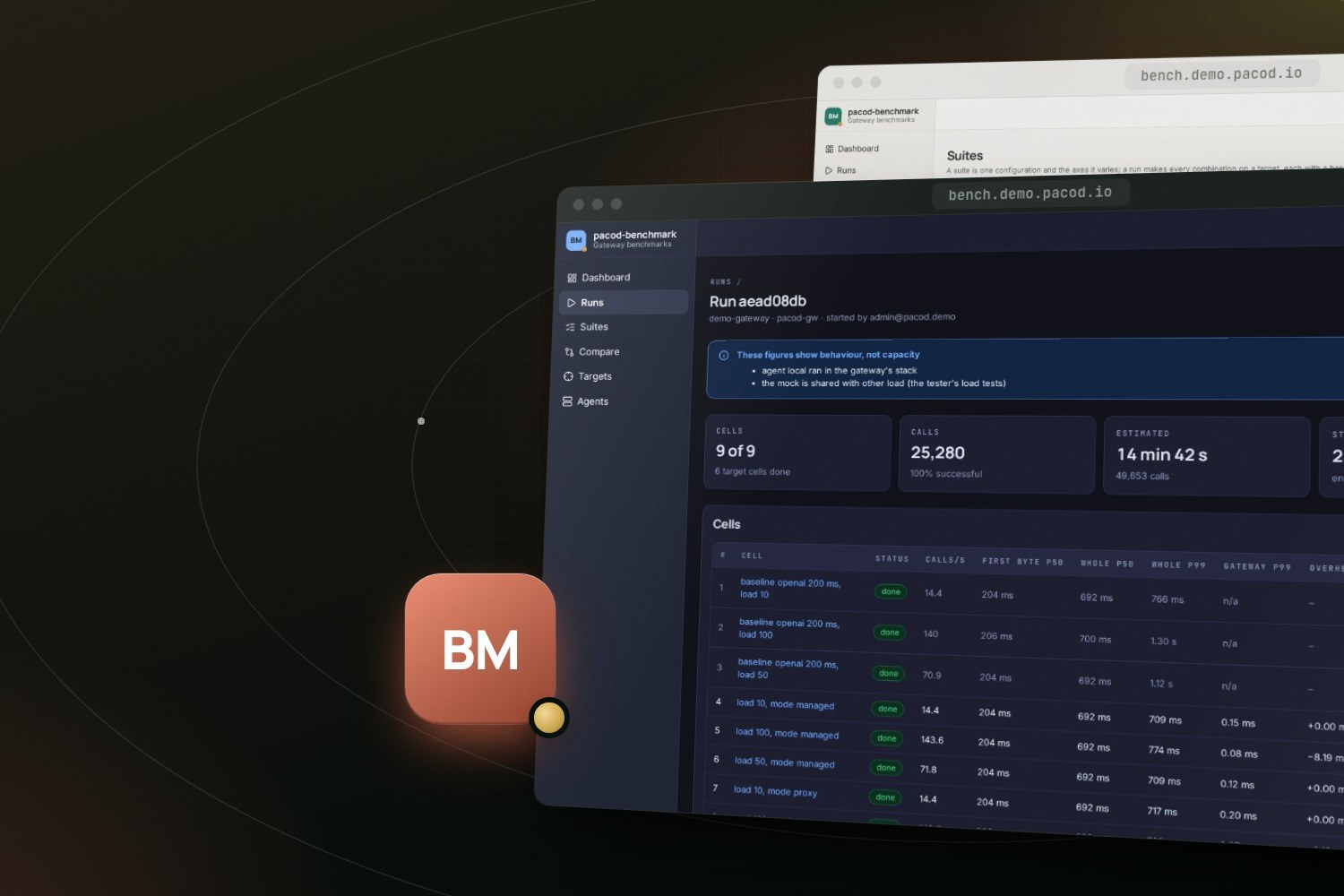Click the Runs play icon in the light window
Image resolution: width=1344 pixels, height=896 pixels.
(x=829, y=170)
